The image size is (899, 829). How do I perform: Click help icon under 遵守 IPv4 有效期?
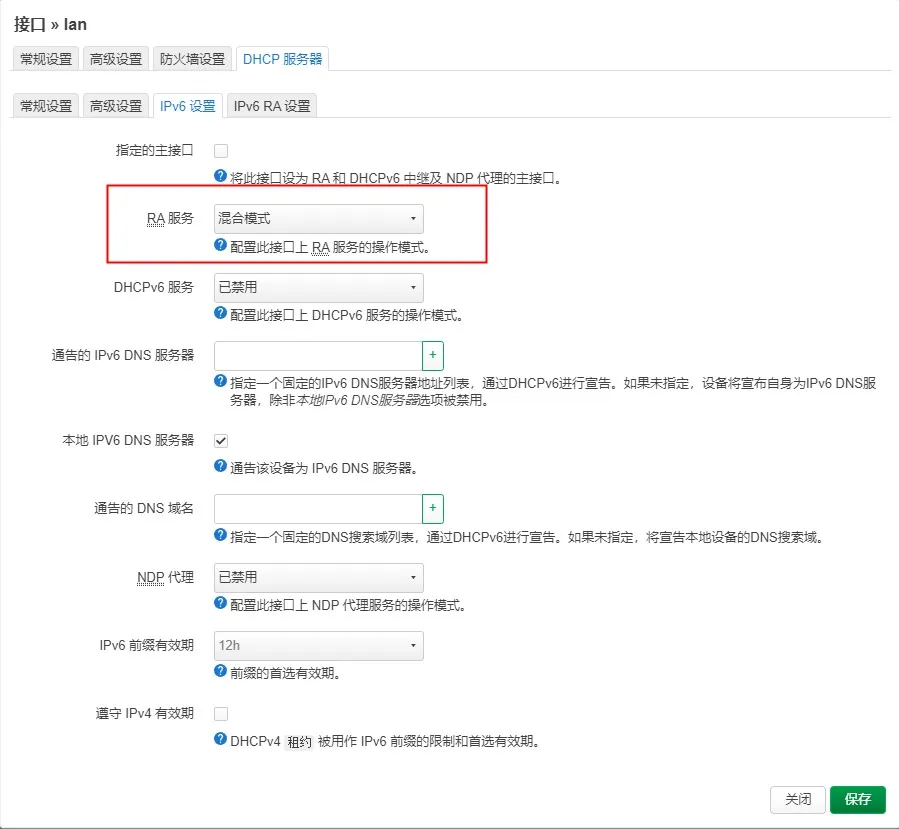221,739
